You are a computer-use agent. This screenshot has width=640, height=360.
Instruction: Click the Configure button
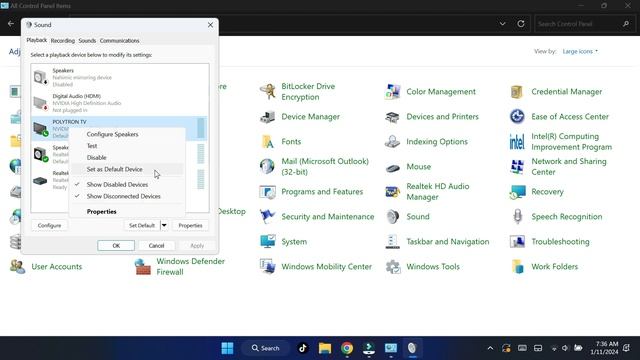click(x=49, y=225)
